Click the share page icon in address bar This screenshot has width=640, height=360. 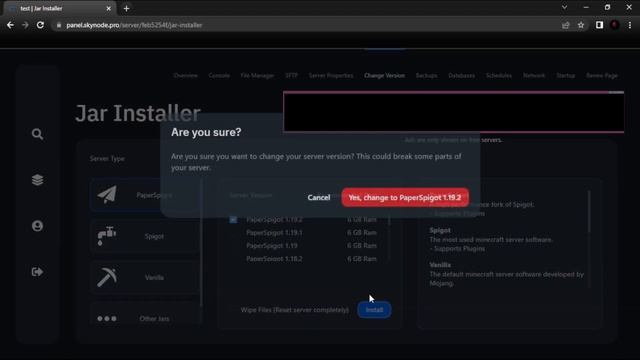(x=565, y=25)
